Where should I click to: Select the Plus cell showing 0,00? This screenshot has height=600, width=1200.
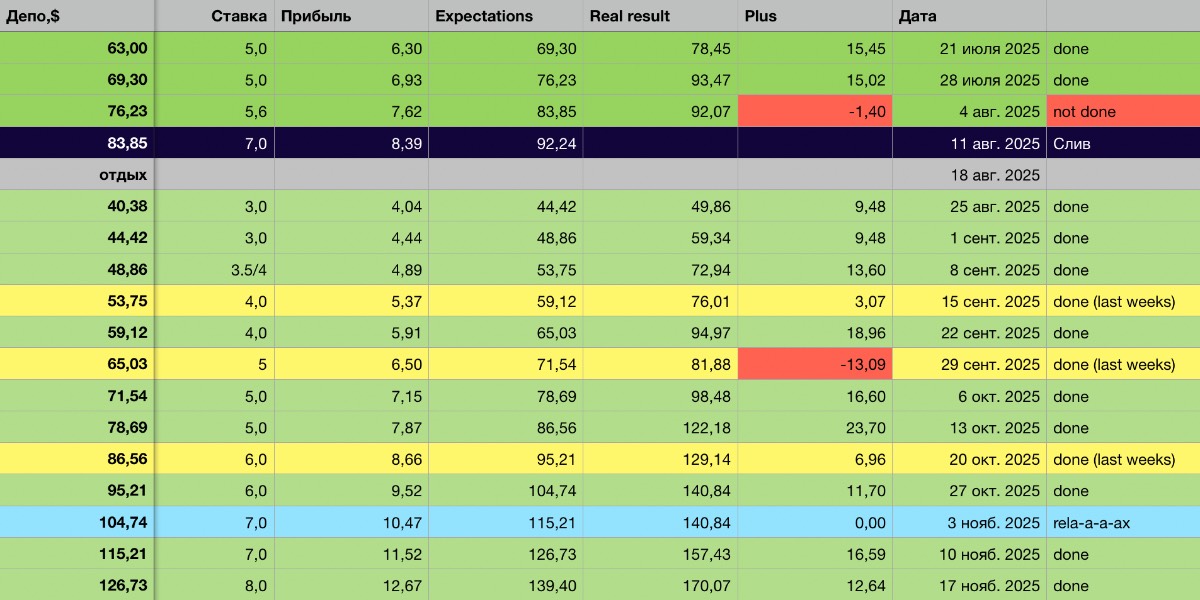click(815, 523)
